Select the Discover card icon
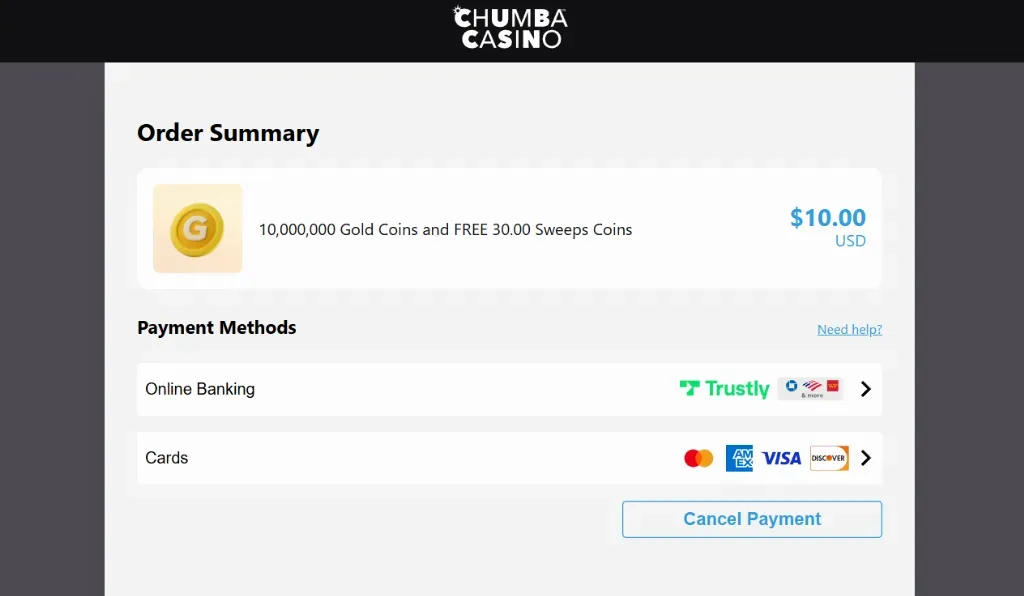 829,458
